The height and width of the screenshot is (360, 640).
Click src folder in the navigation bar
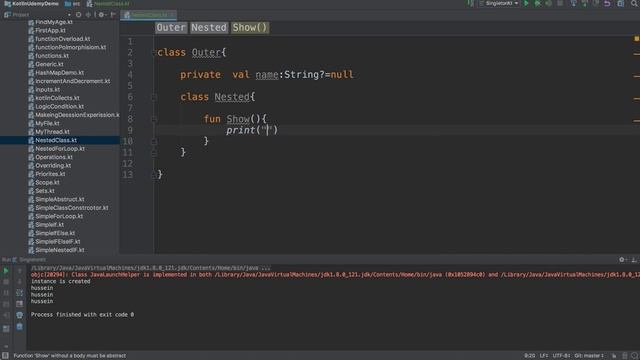point(73,4)
